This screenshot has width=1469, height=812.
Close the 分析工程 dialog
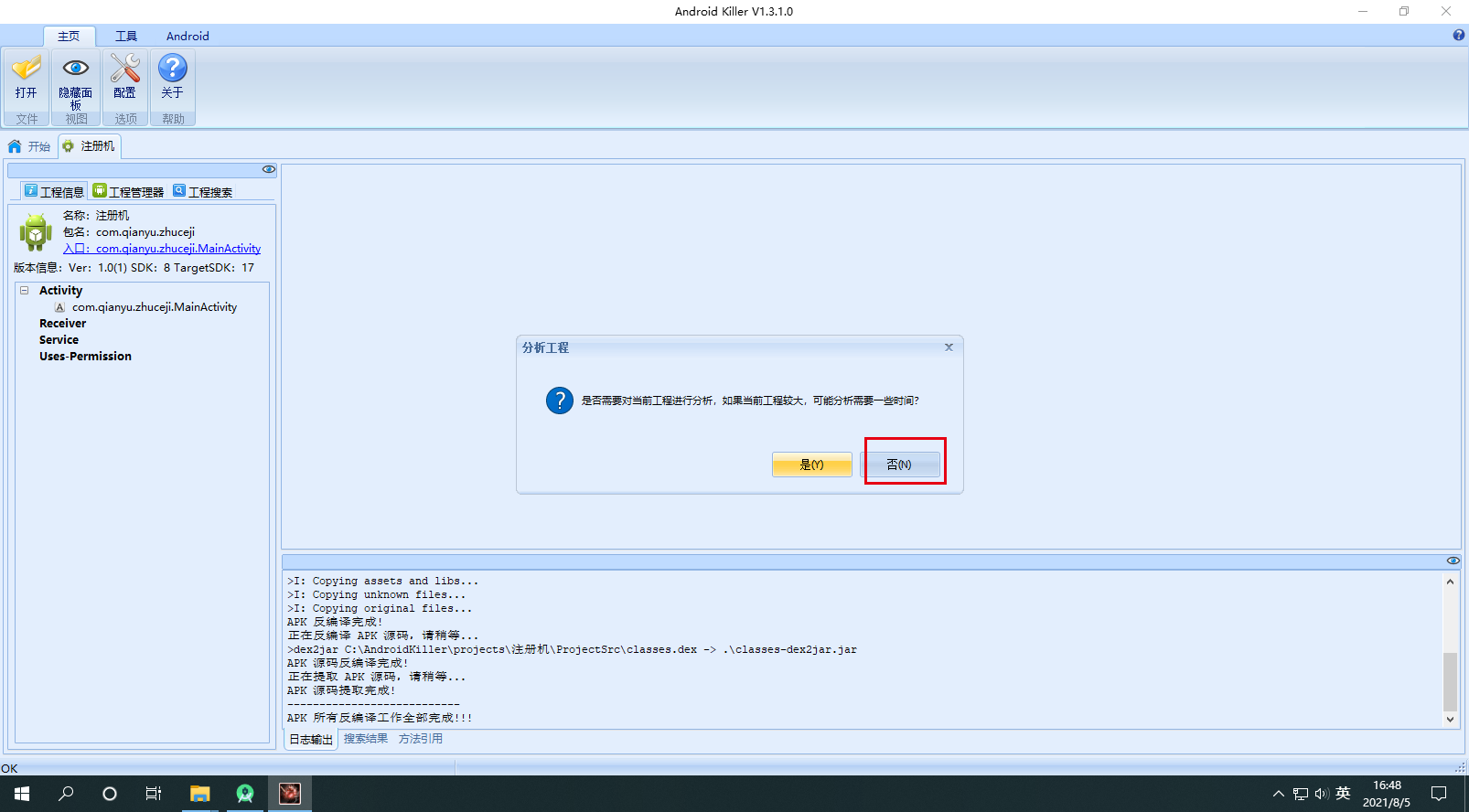point(949,347)
